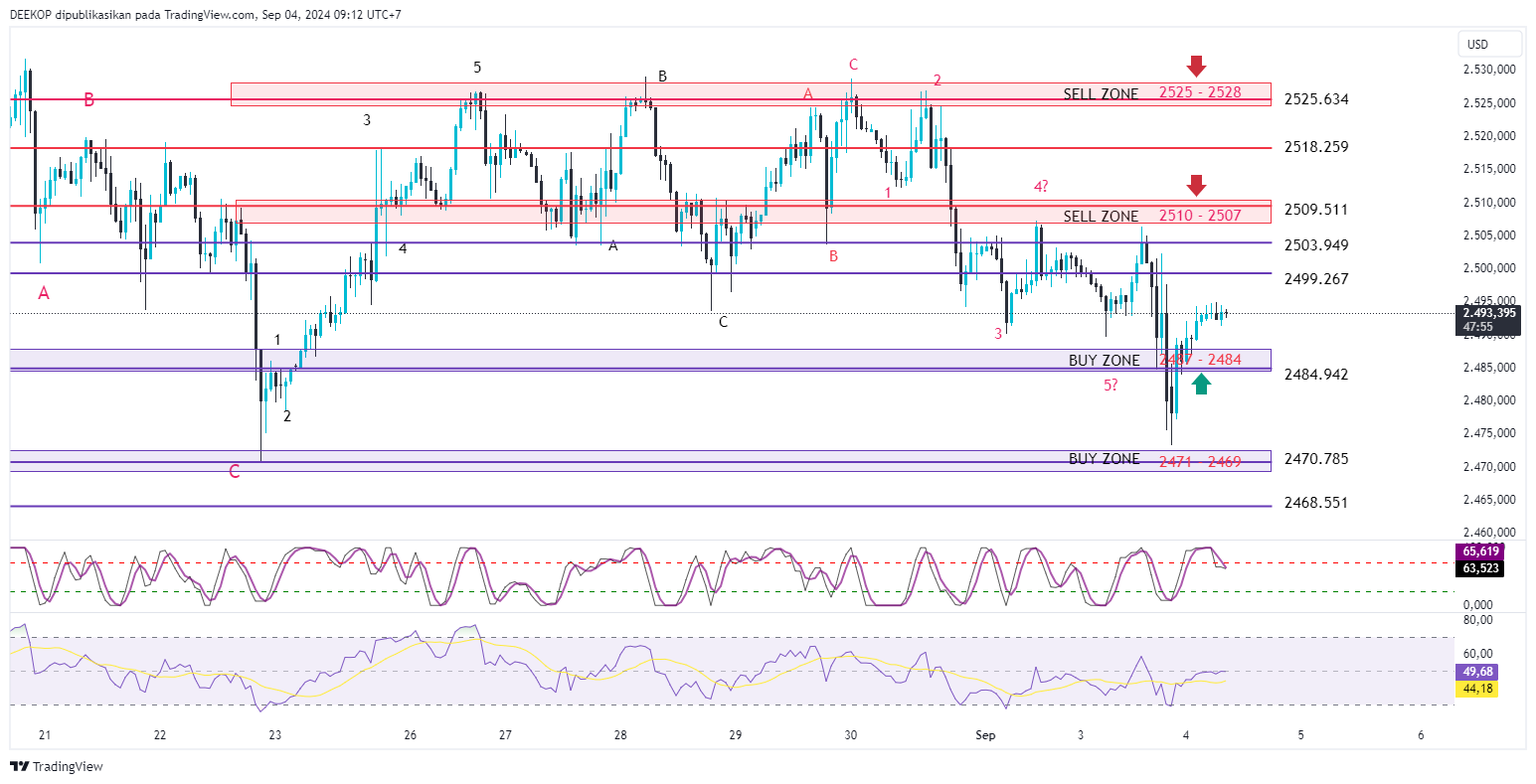
Task: Click the BUY ZONE label above 2484.942 line
Action: [1104, 361]
